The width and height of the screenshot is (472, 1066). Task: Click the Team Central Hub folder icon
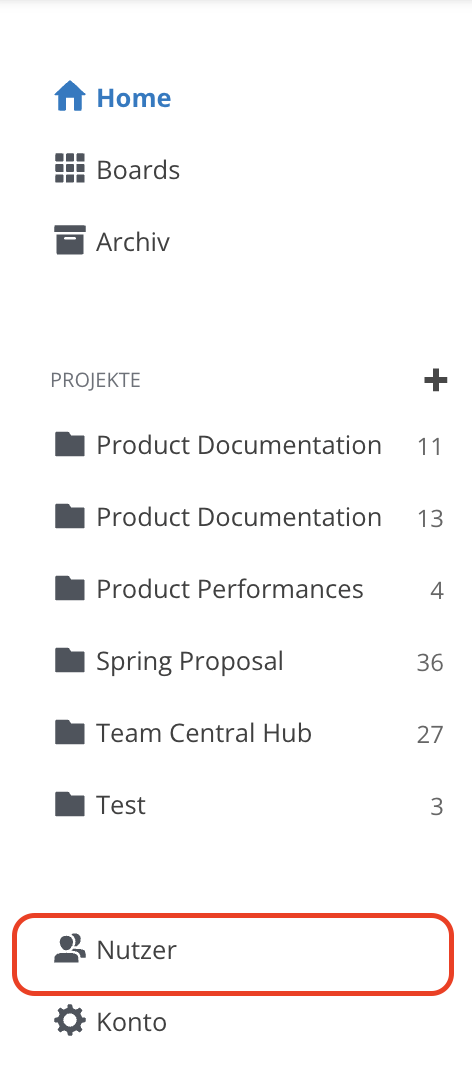[69, 732]
